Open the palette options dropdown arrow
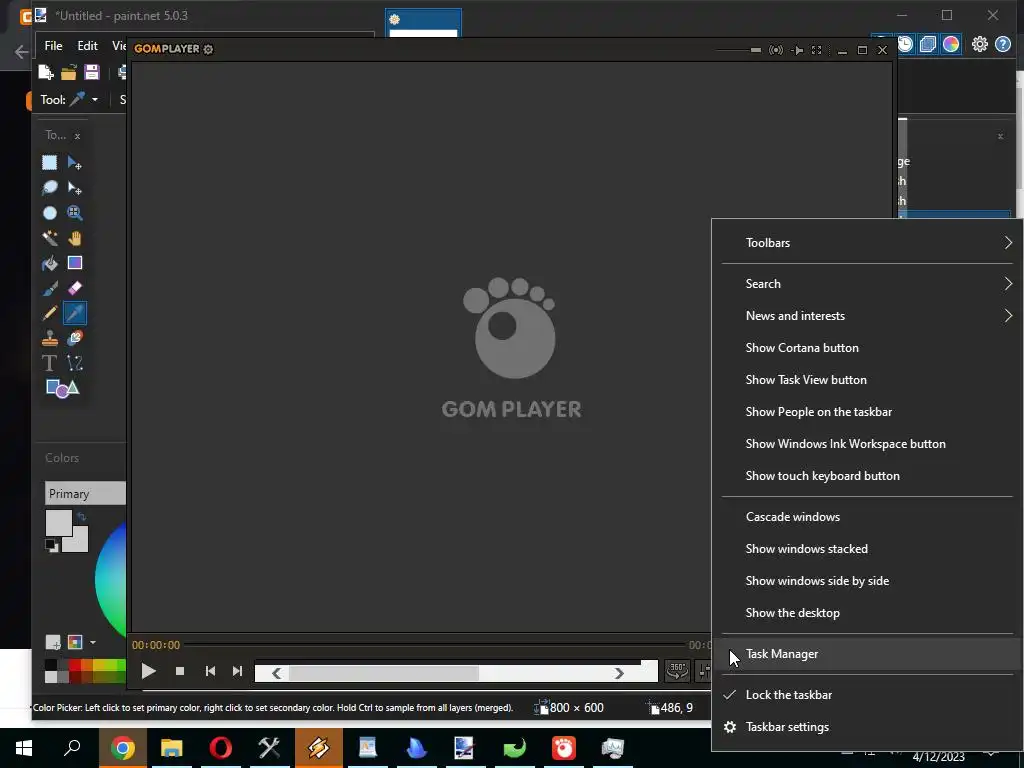 click(93, 643)
